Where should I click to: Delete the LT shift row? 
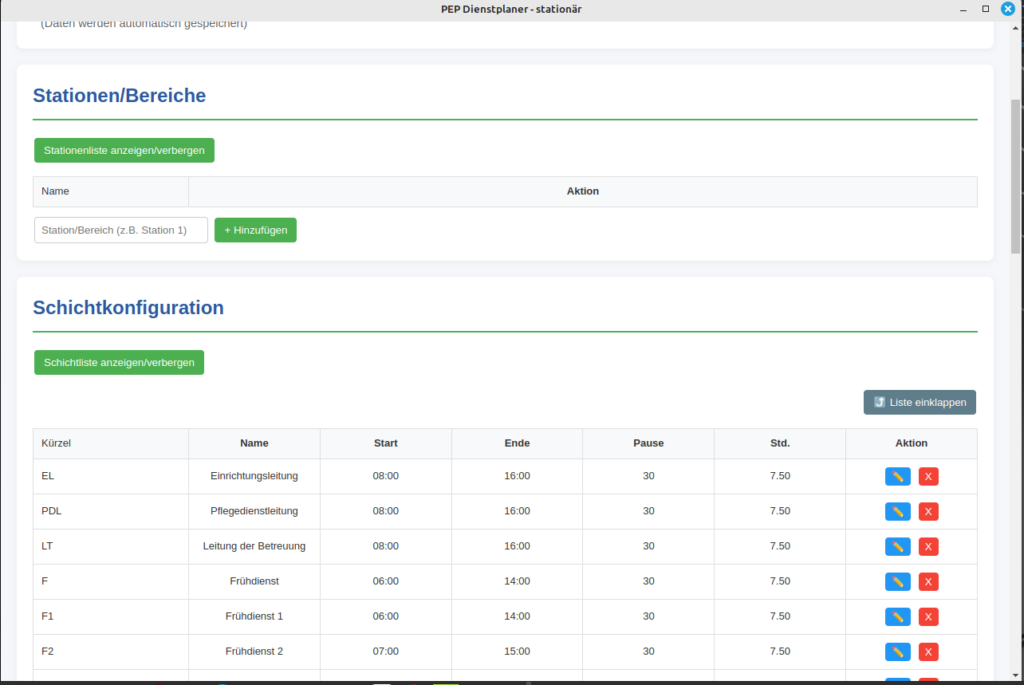pyautogui.click(x=928, y=546)
